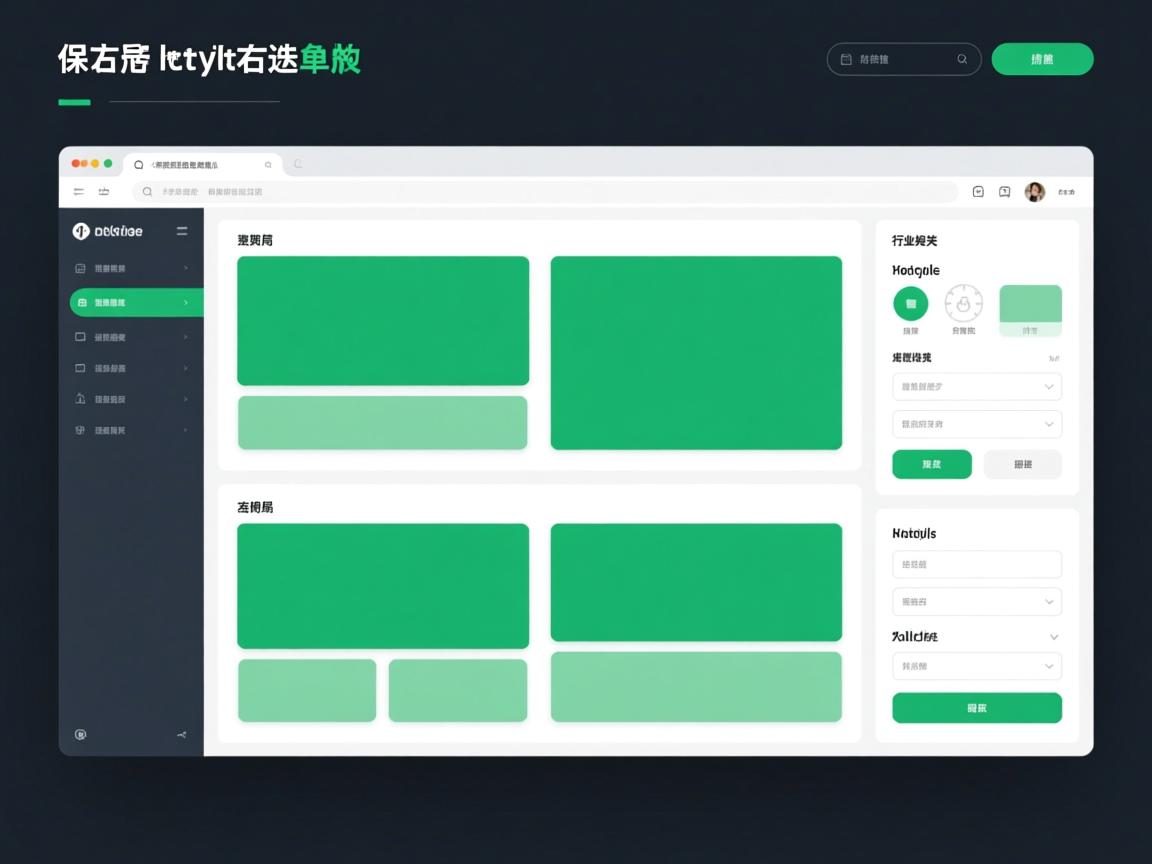Click the gray button beside the small green button
The width and height of the screenshot is (1152, 864).
coord(1022,464)
